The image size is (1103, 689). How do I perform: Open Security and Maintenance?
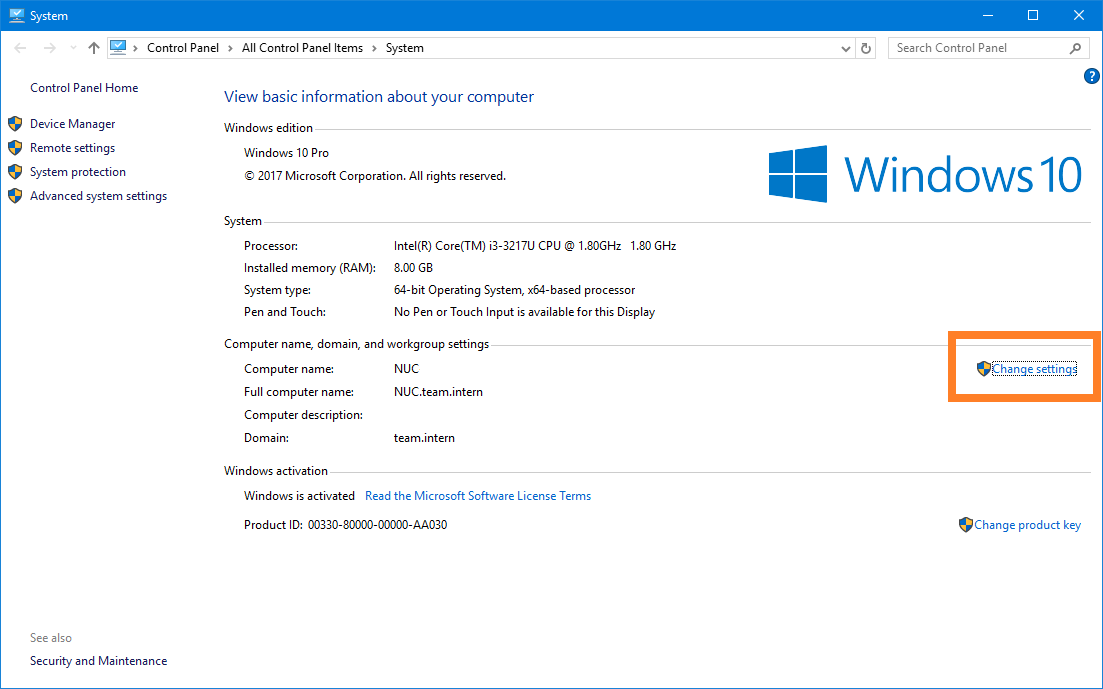[98, 661]
